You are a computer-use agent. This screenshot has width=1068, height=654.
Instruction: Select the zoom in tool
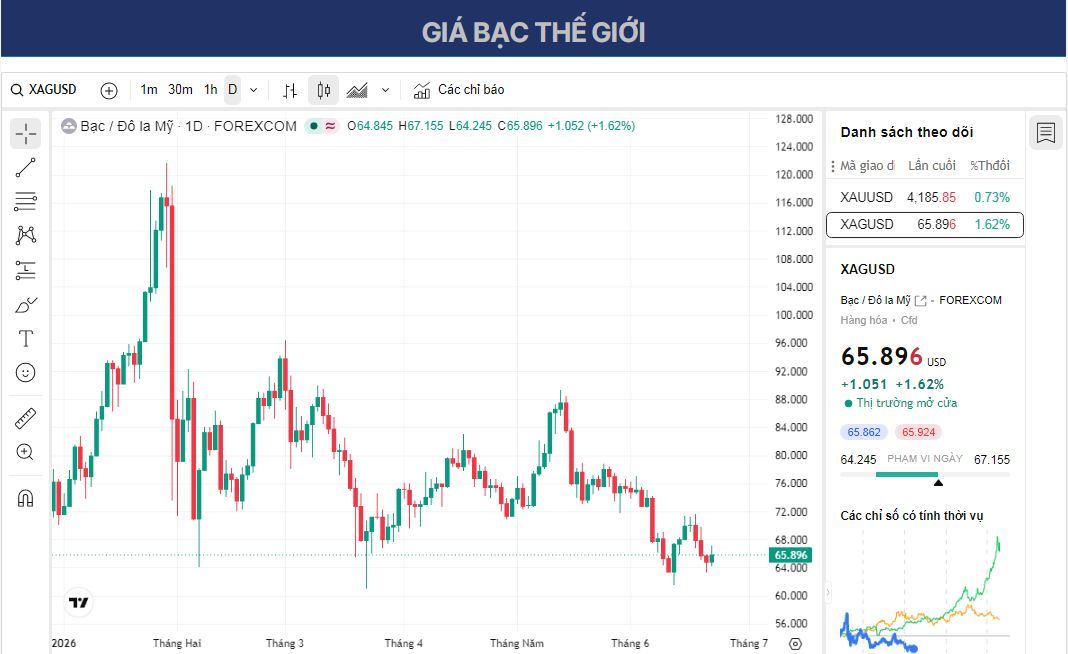click(25, 452)
